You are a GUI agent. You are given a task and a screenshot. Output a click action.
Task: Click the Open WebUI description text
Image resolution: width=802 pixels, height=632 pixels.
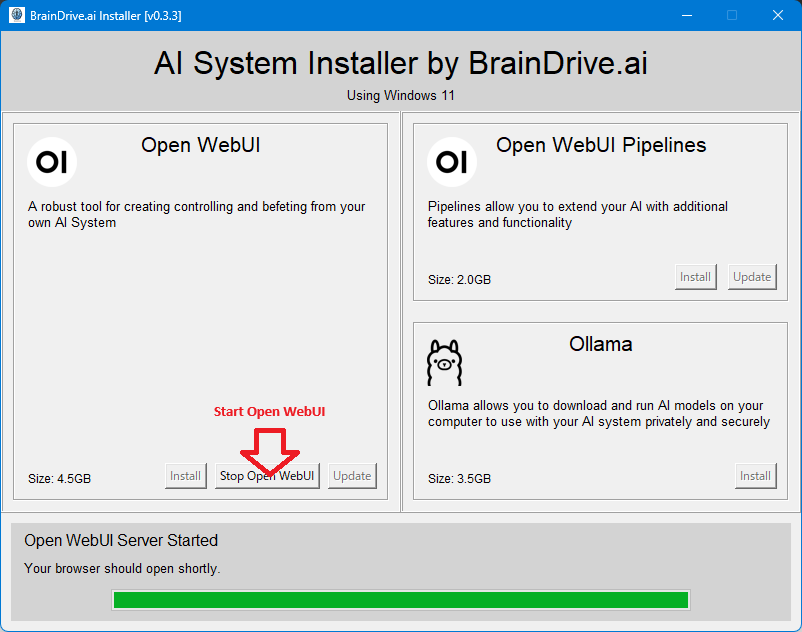coord(197,215)
